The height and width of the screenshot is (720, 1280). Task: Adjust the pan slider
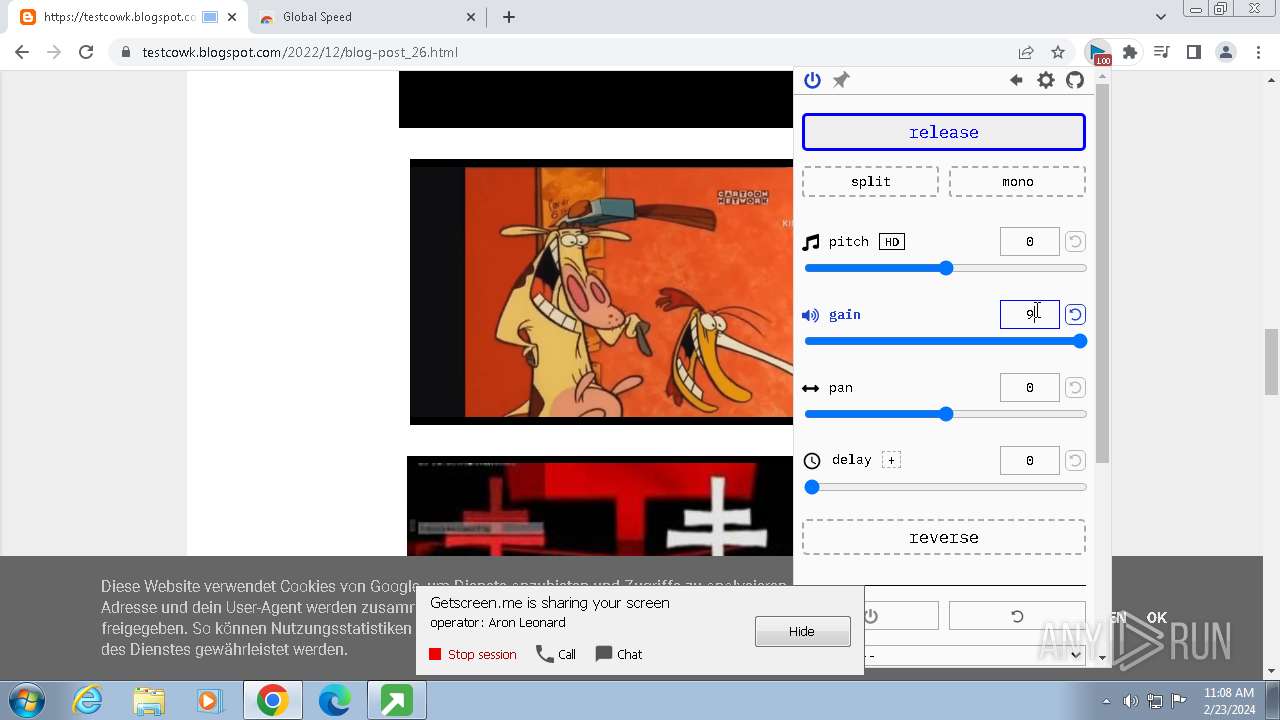(x=945, y=414)
